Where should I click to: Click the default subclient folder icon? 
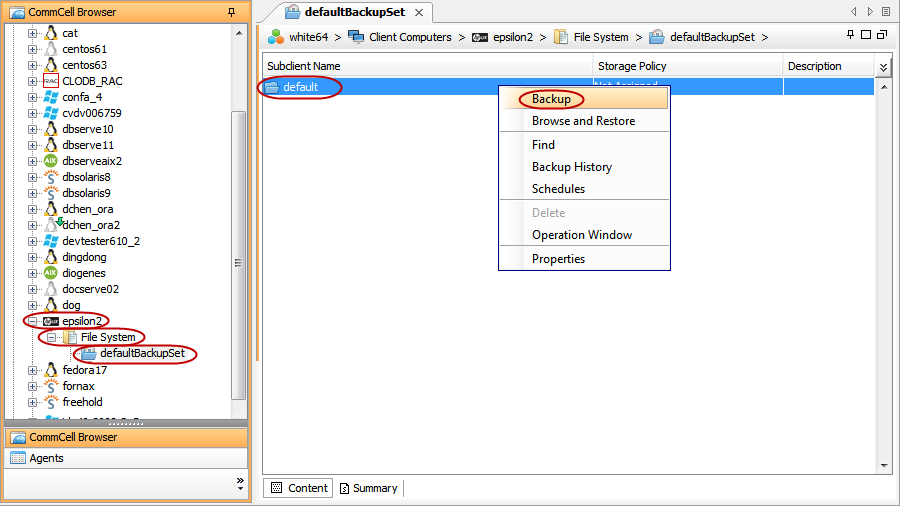(x=272, y=87)
